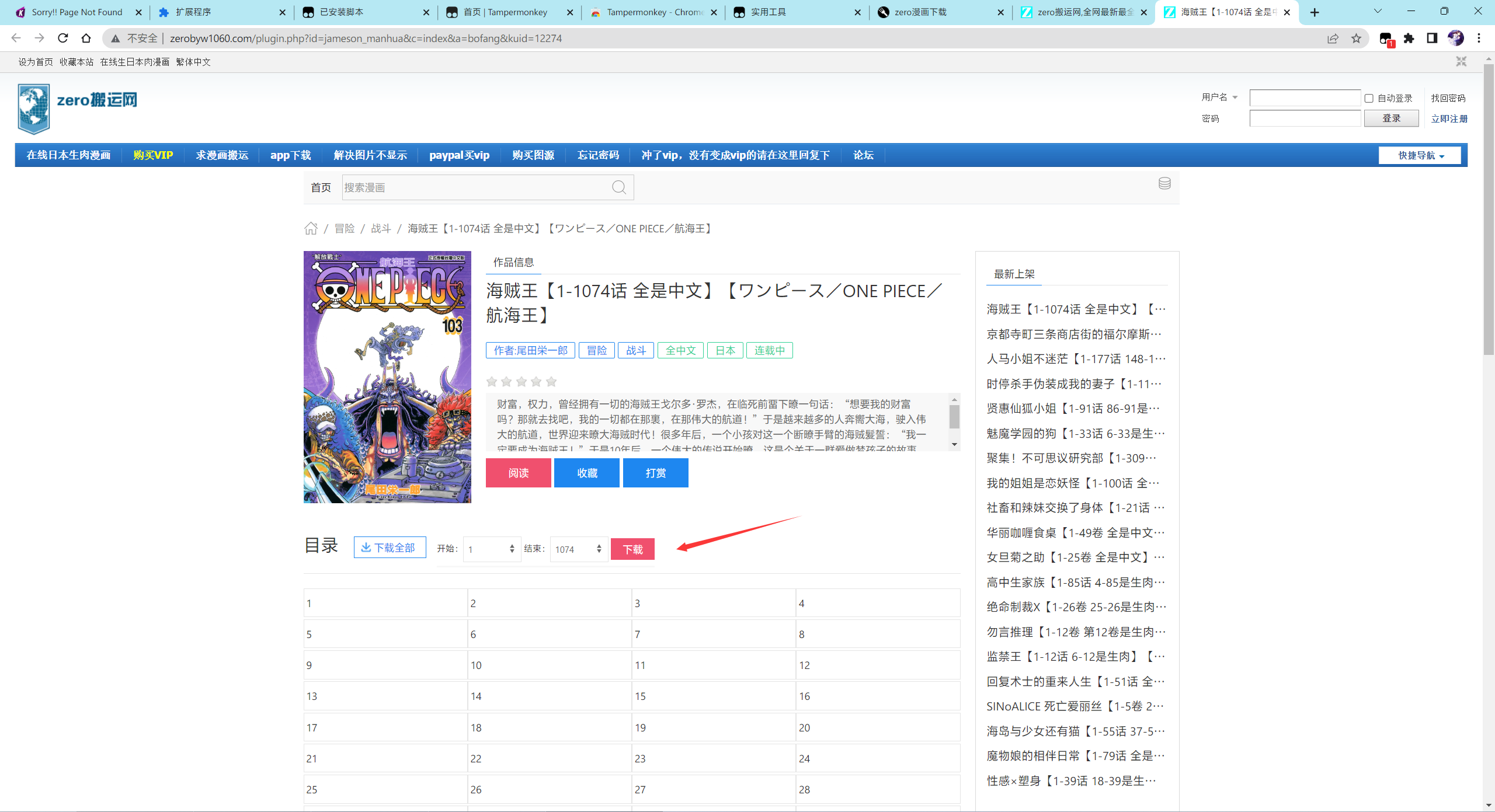Click the 打赏 button
This screenshot has height=812, width=1495.
pyautogui.click(x=655, y=473)
